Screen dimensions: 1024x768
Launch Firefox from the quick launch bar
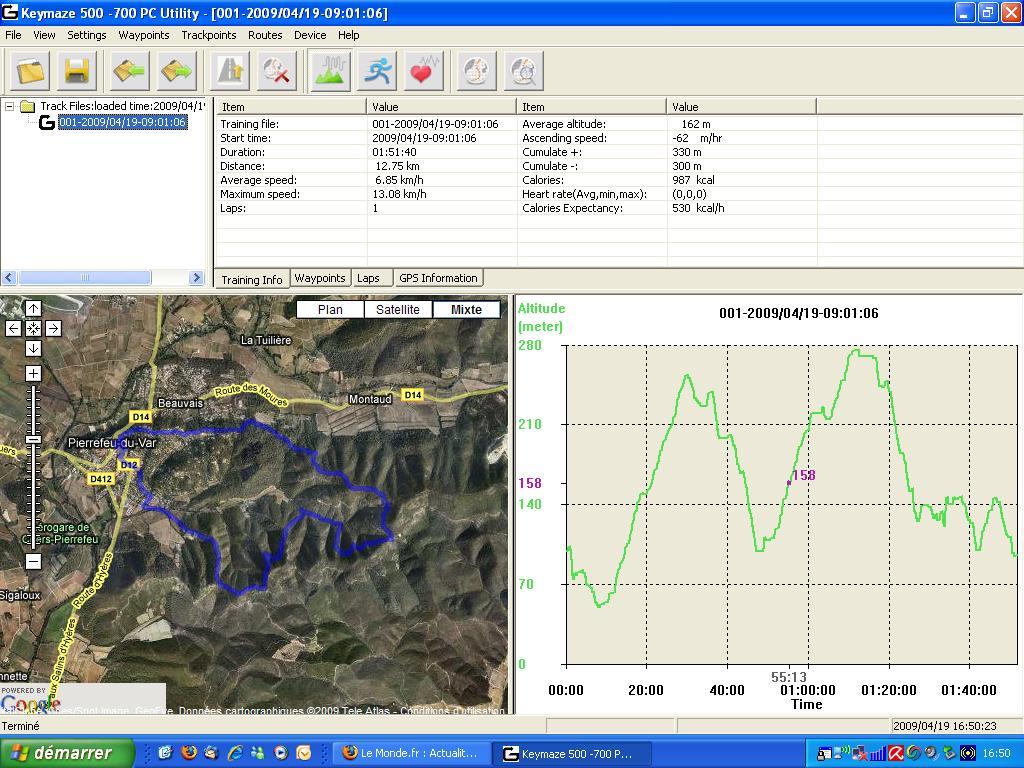pyautogui.click(x=189, y=753)
